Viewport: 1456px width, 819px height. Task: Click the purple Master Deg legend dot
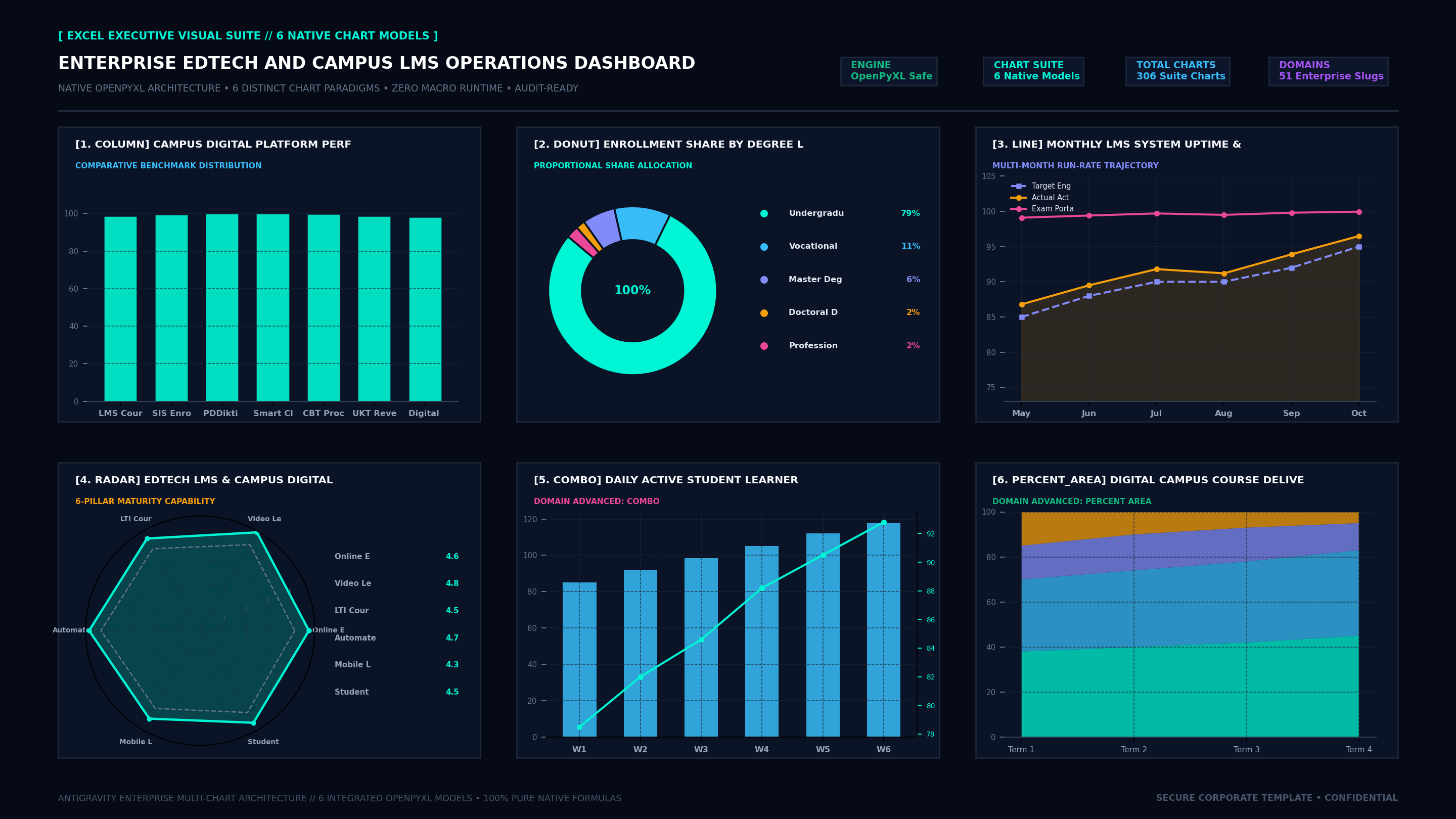pos(764,280)
